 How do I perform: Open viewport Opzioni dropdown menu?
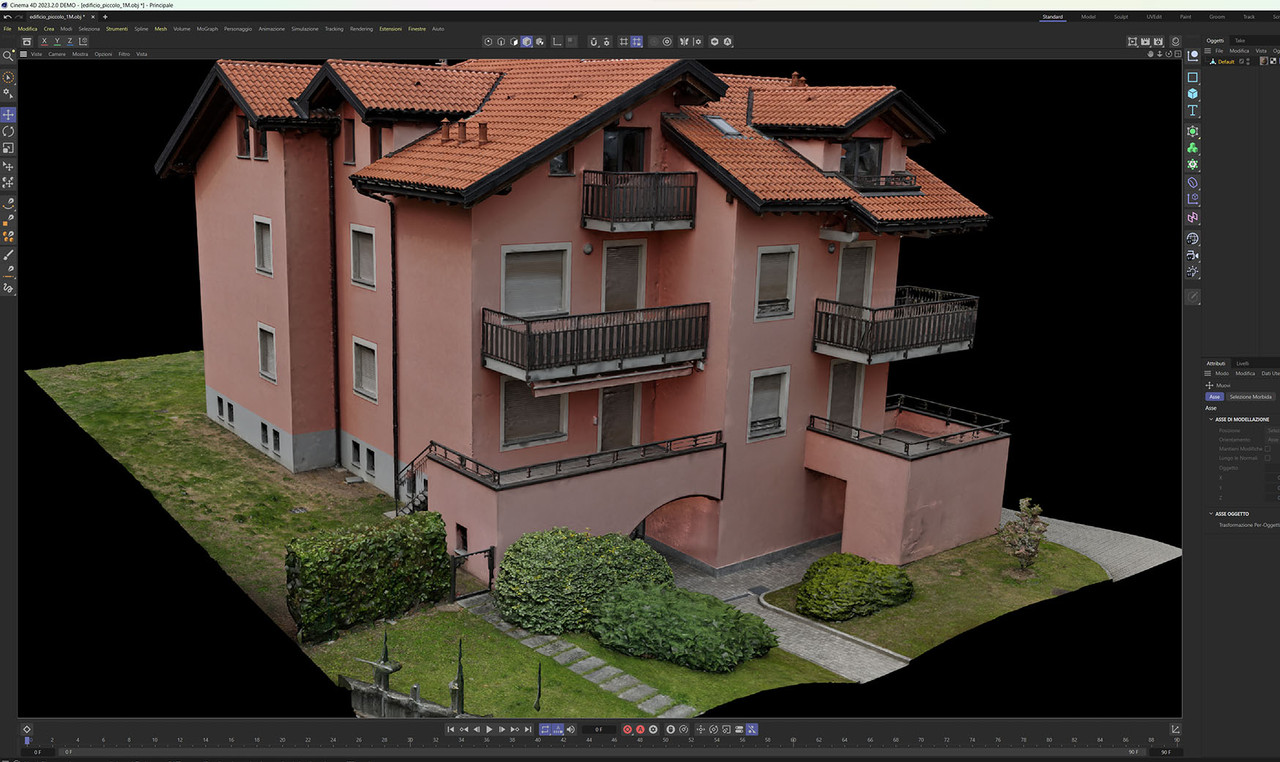pos(103,54)
